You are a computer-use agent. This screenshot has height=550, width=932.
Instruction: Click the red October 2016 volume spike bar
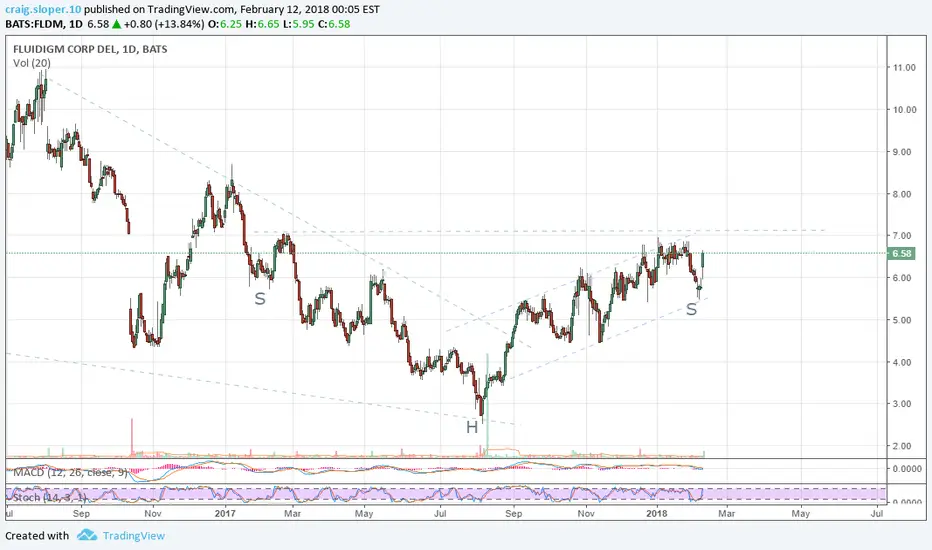132,438
